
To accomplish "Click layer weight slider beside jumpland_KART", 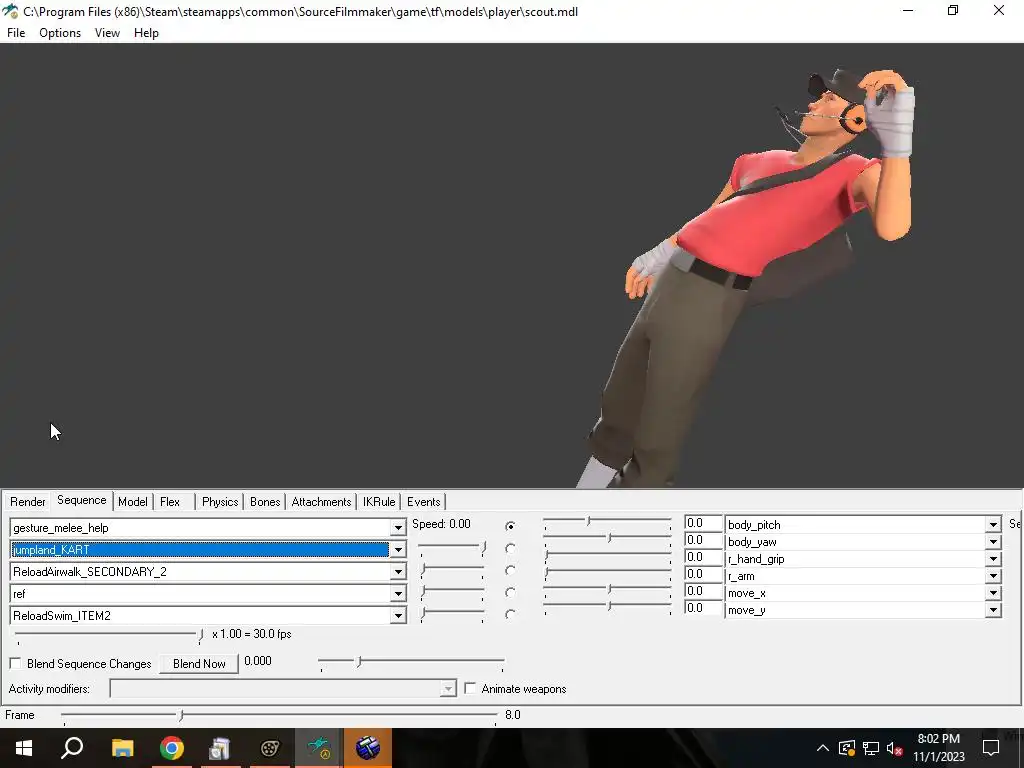I will [x=452, y=549].
